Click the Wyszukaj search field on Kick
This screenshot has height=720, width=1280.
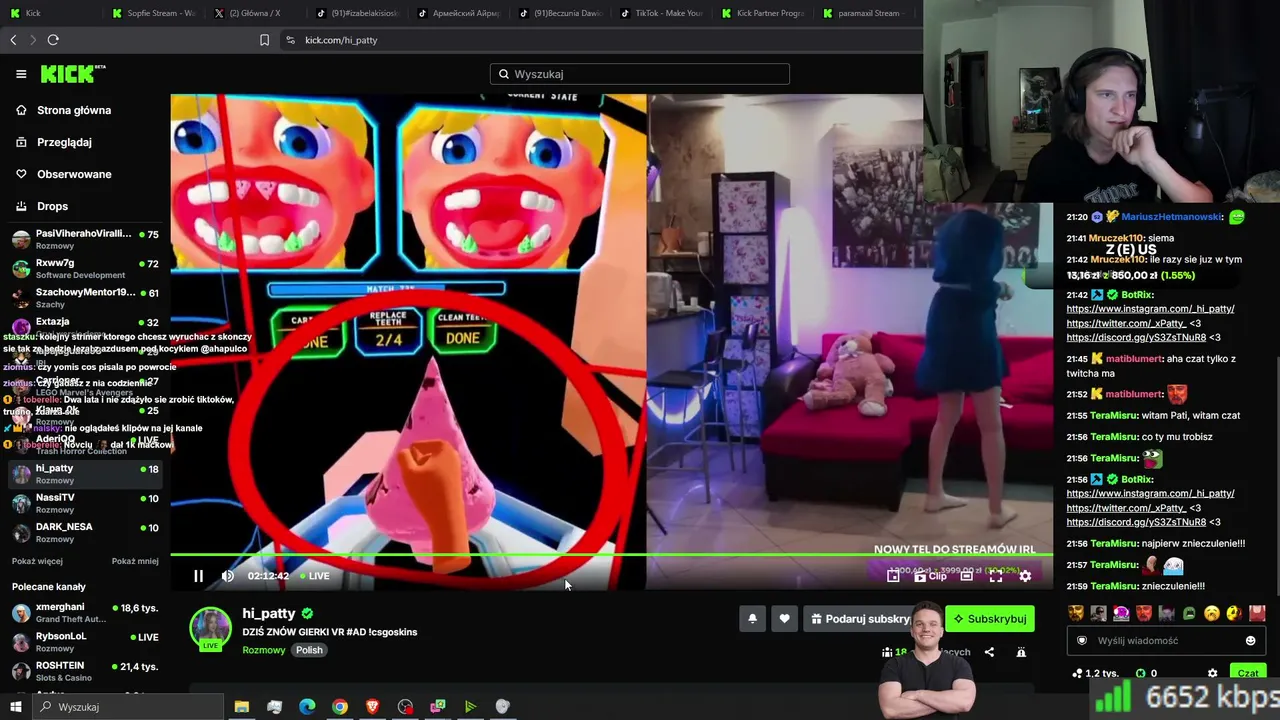[640, 74]
